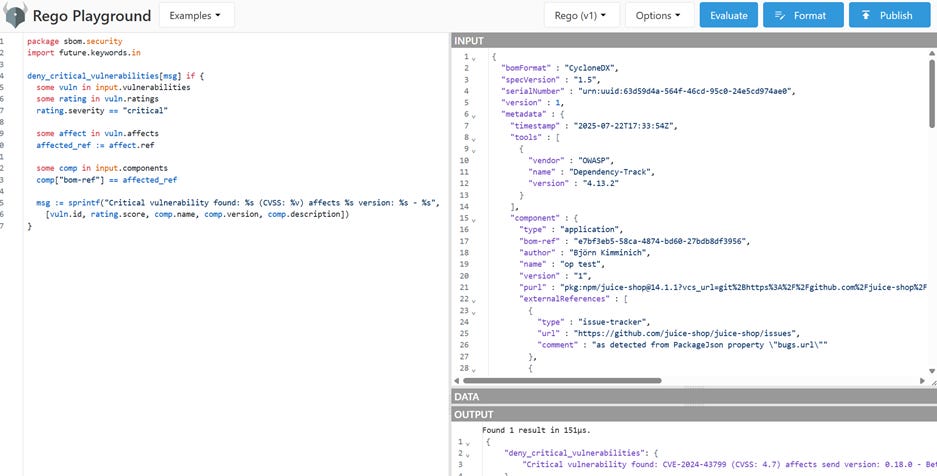Image resolution: width=937 pixels, height=476 pixels.
Task: Collapse the fold arrow on input line 23
Action: (x=474, y=312)
